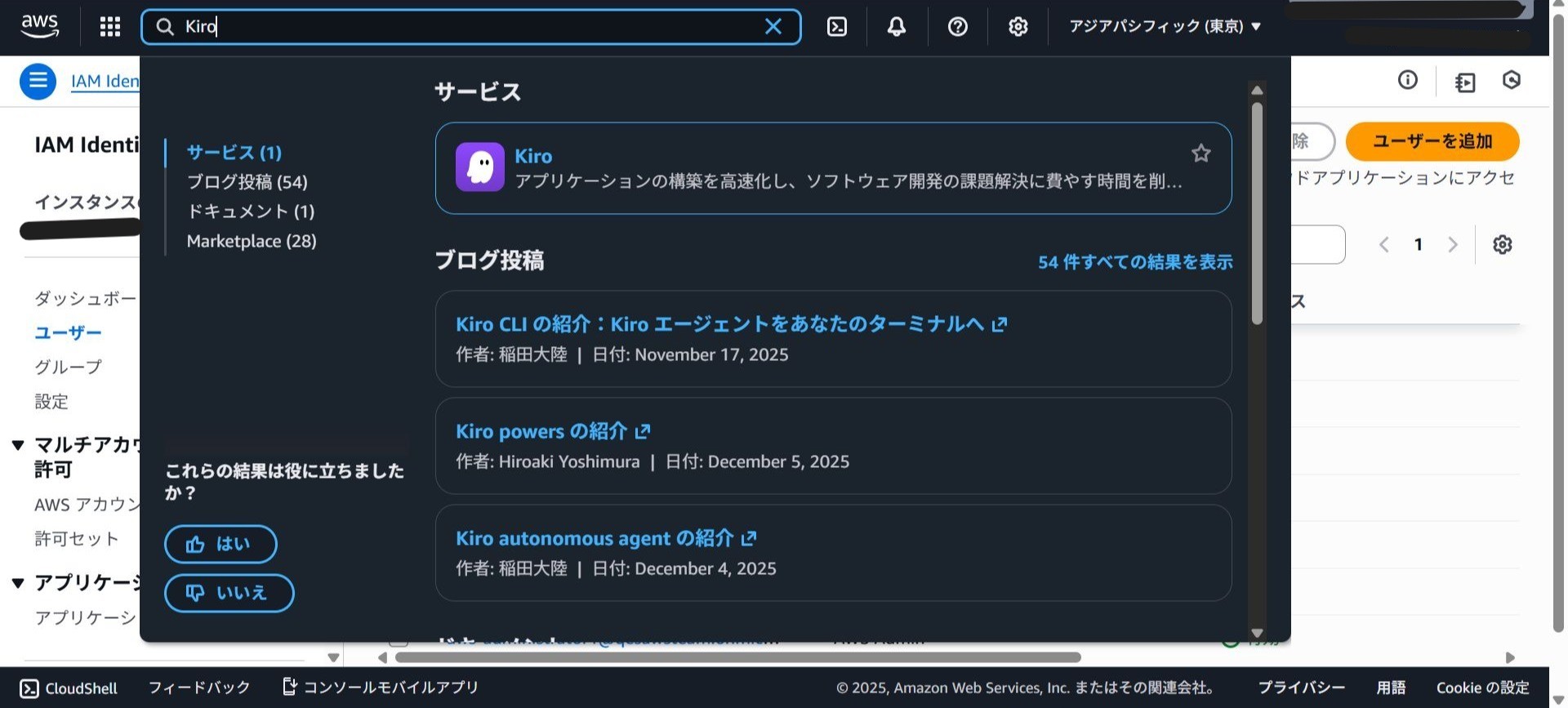
Task: Click the いいえ thumbs-down feedback button
Action: click(x=229, y=593)
